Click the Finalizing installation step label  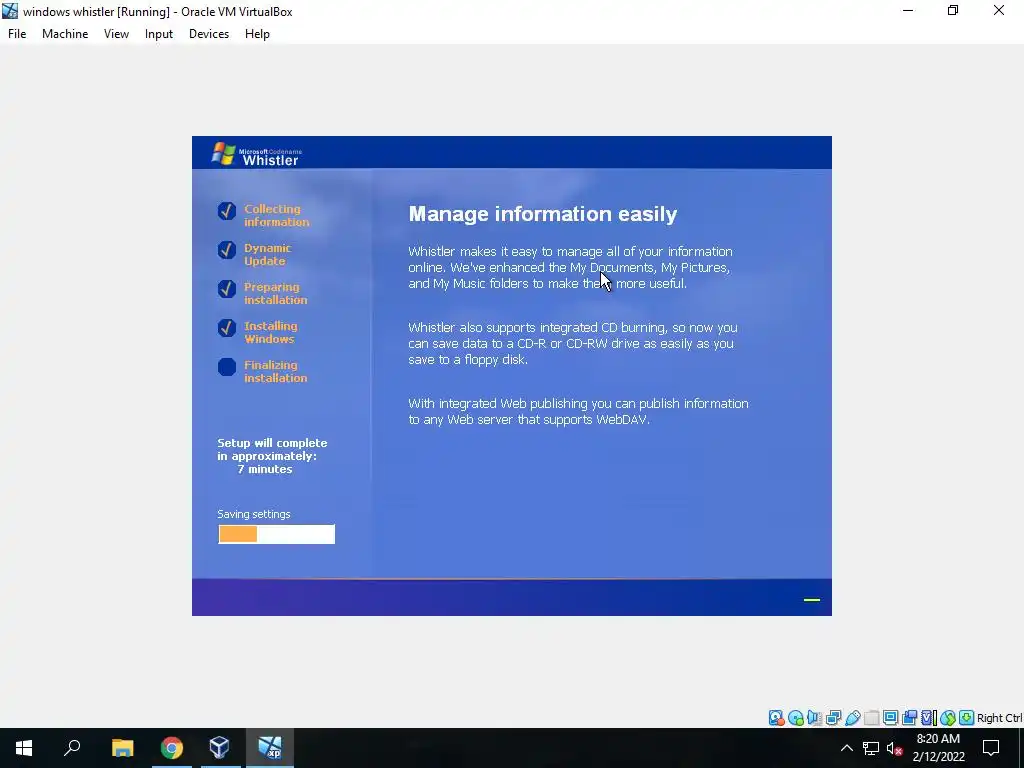tap(276, 372)
